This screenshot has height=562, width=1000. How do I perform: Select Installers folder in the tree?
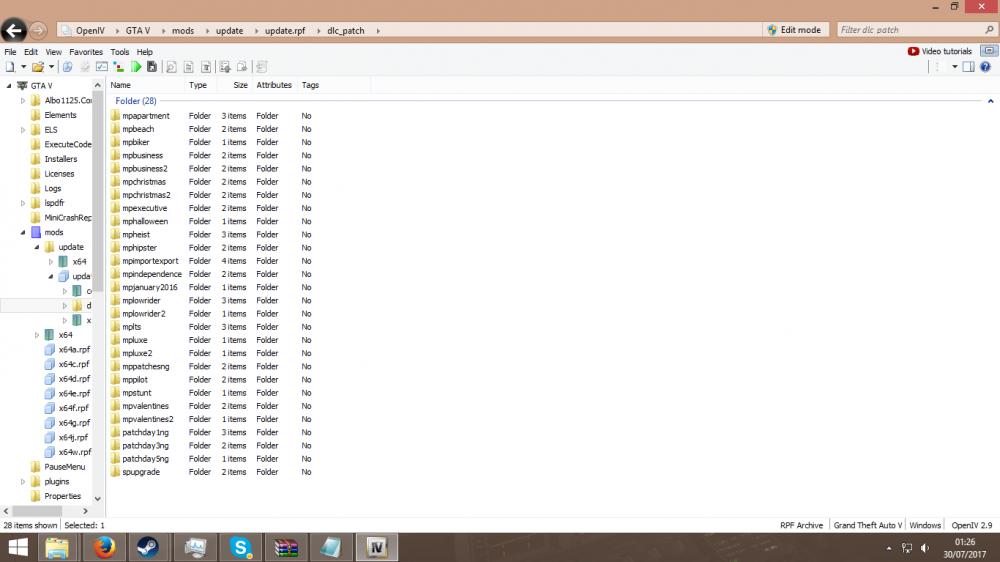(61, 159)
